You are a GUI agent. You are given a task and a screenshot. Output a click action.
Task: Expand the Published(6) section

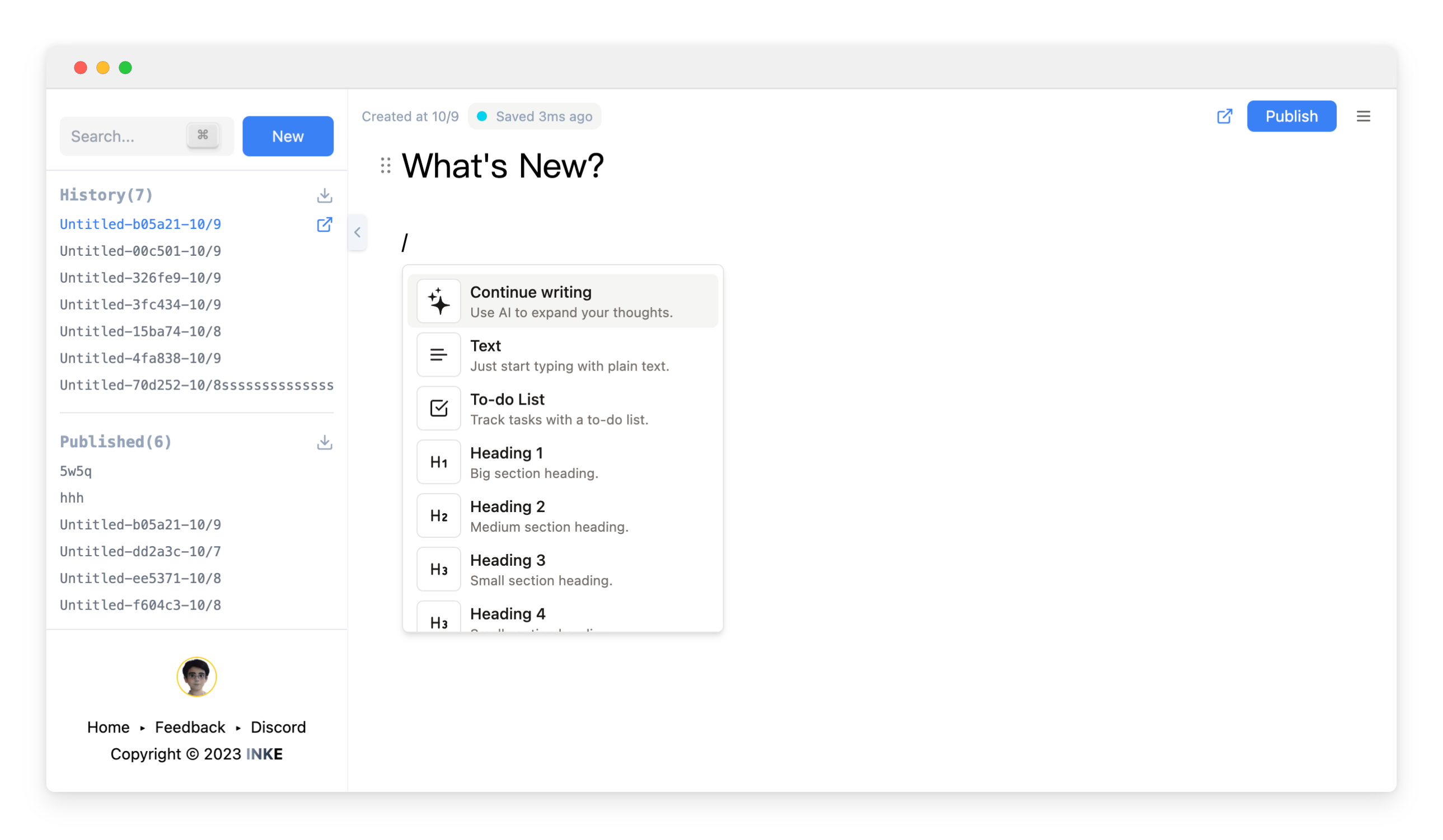116,441
